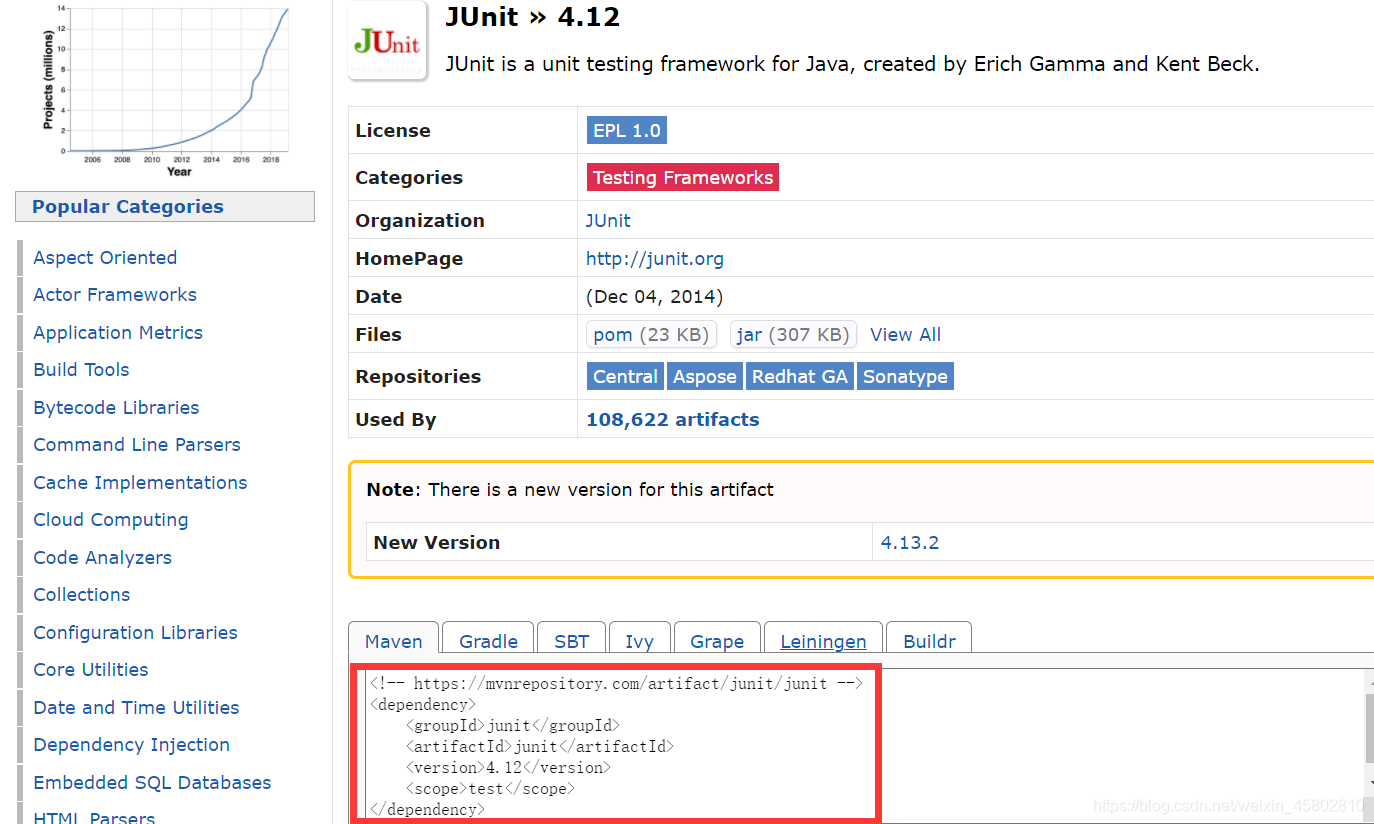Open the EPL 1.0 license tag

pos(627,131)
